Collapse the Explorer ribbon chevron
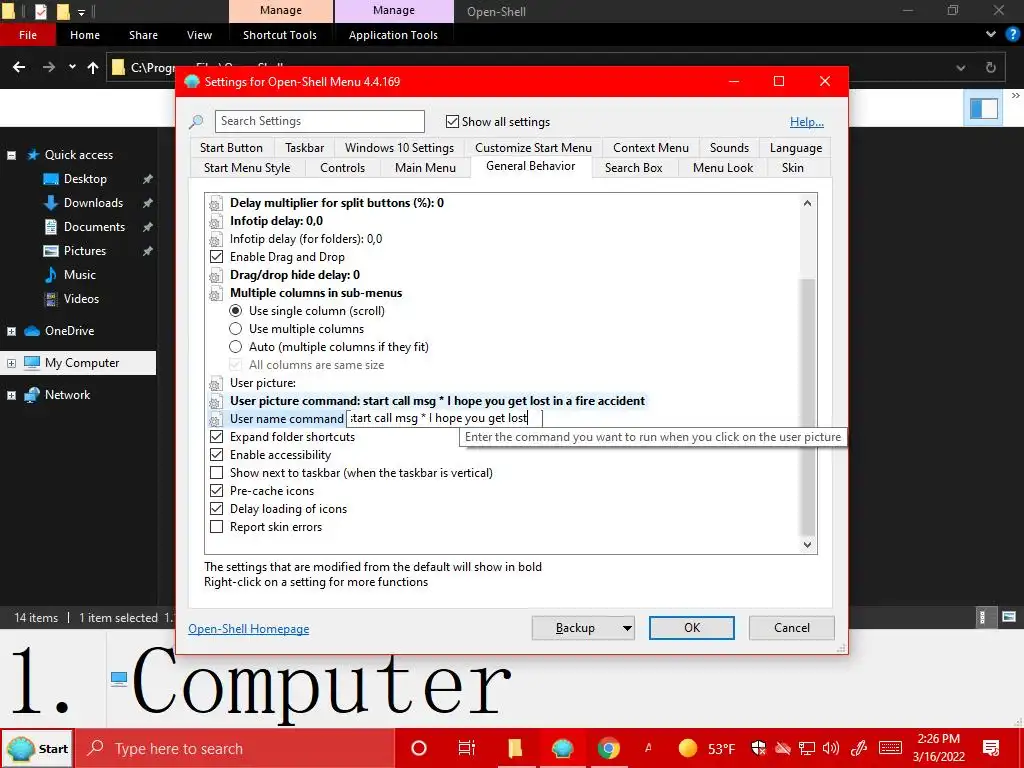Image resolution: width=1024 pixels, height=768 pixels. [x=991, y=35]
